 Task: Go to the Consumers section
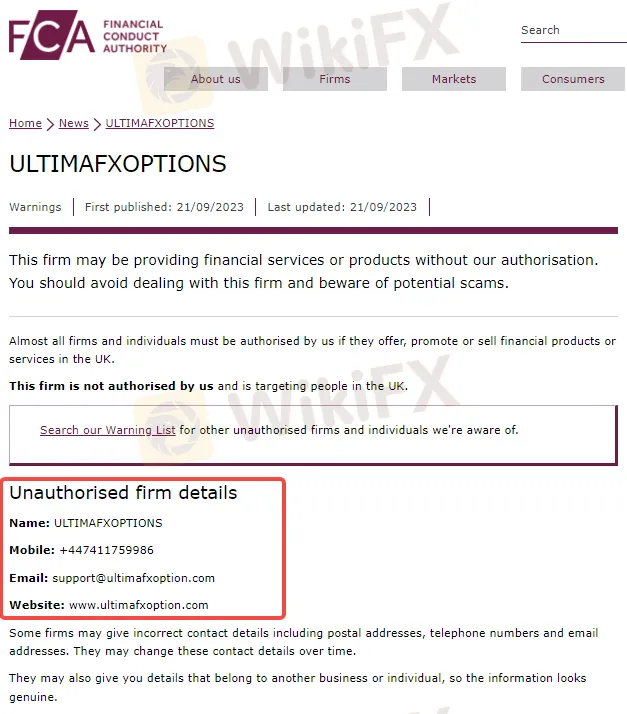tap(573, 79)
